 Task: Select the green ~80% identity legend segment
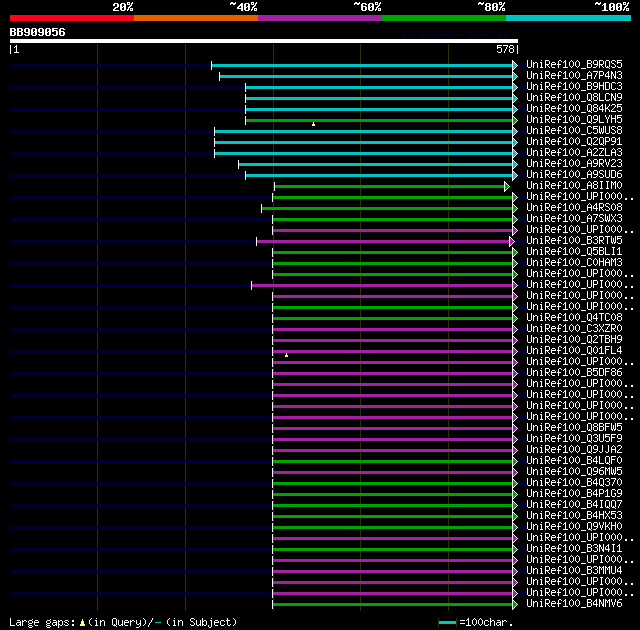444,18
